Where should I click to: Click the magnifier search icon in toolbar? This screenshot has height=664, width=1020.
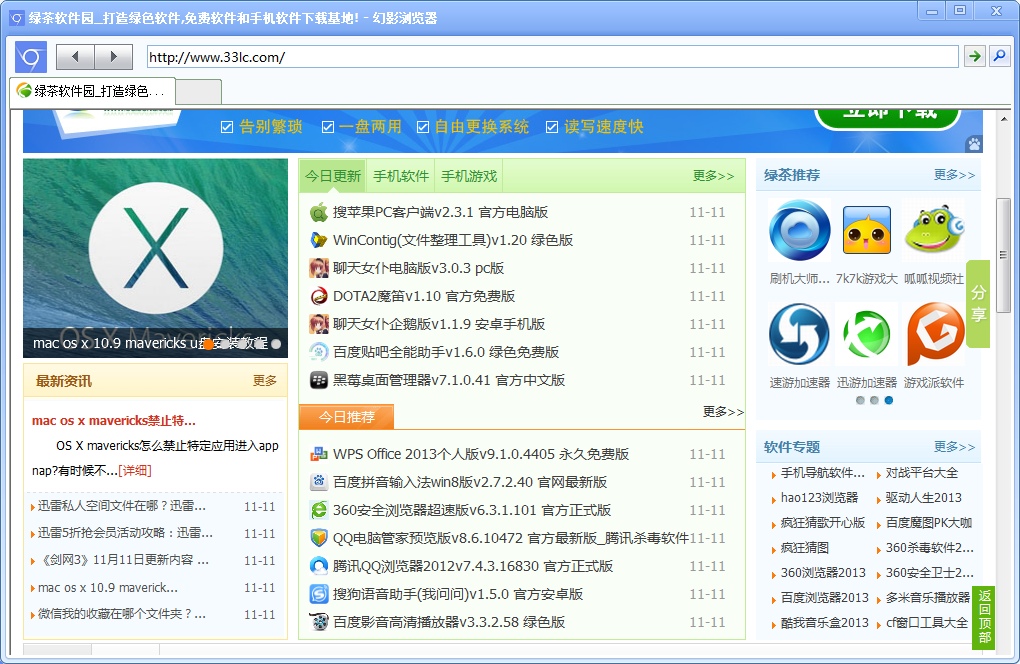999,56
